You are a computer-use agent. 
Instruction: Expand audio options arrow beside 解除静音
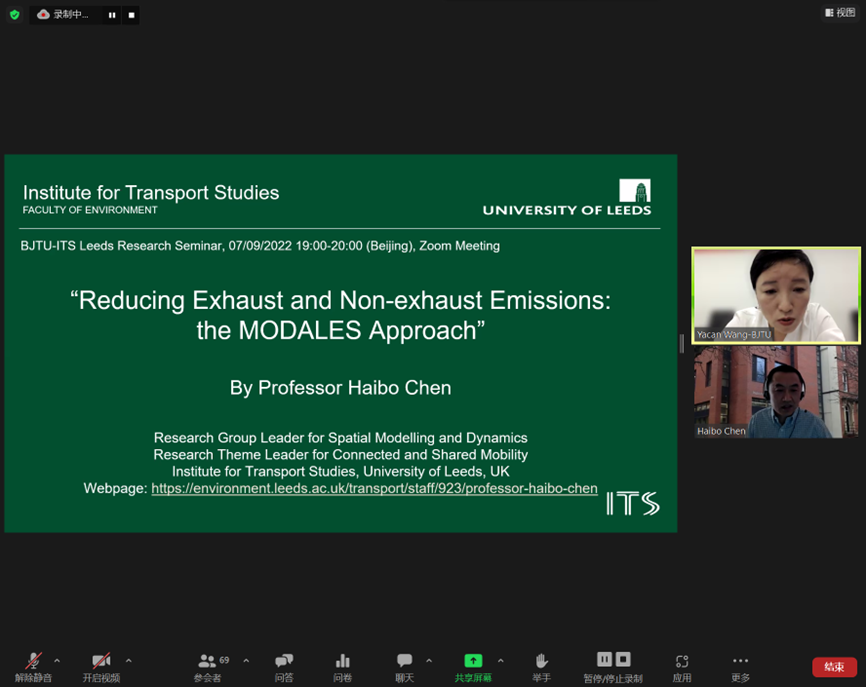(x=57, y=660)
